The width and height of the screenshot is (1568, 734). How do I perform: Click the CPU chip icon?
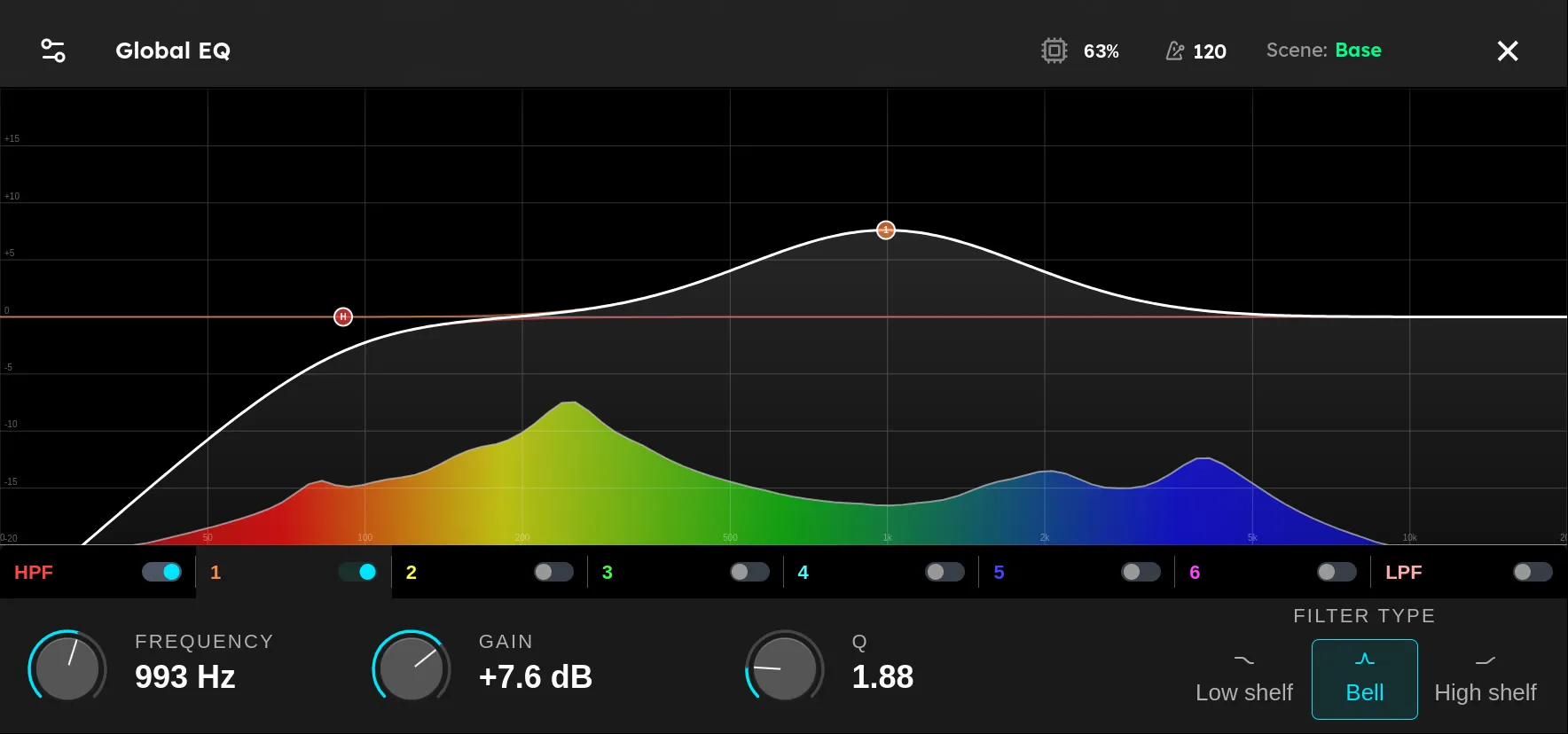pos(1054,51)
